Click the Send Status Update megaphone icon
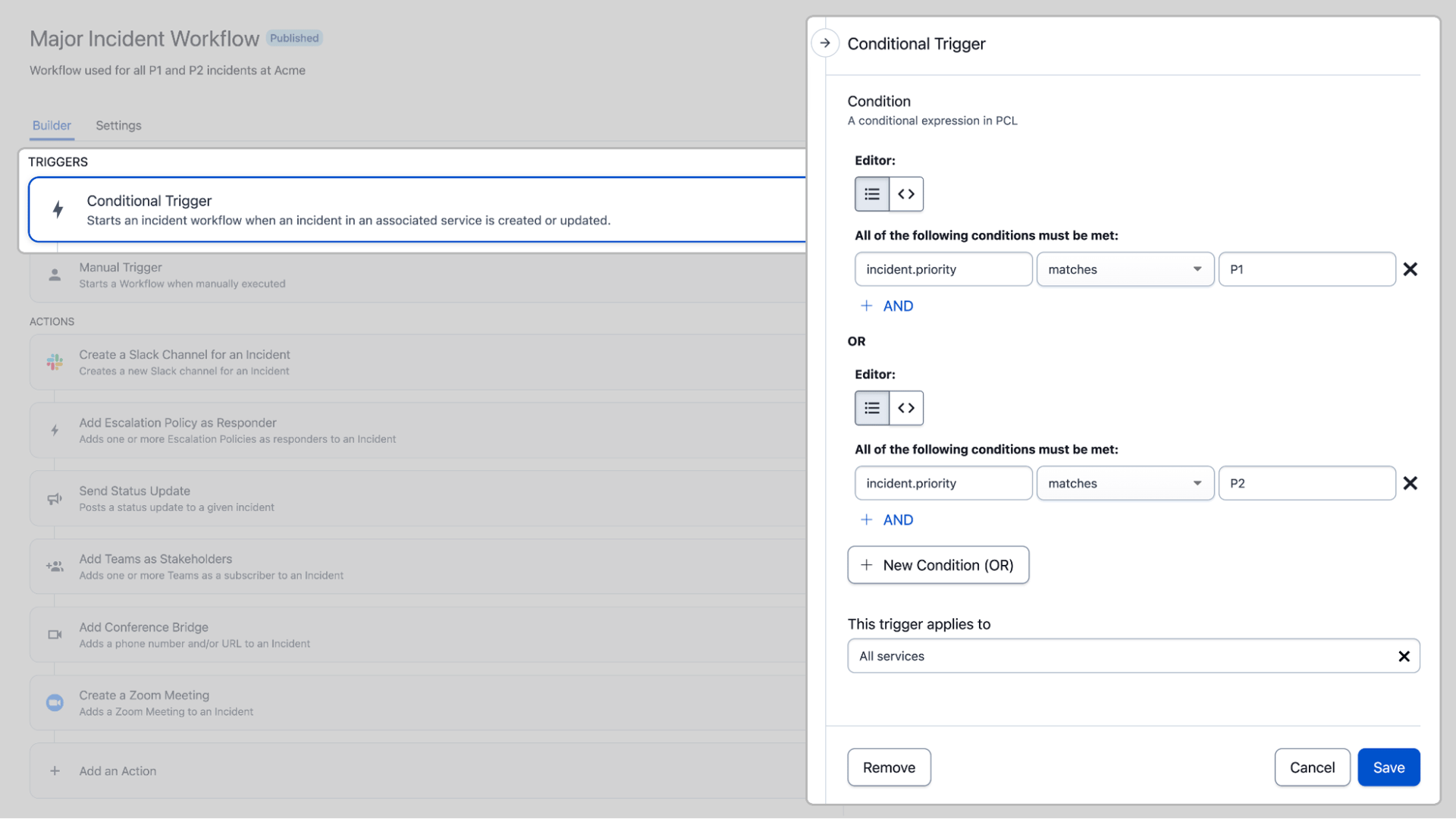Image resolution: width=1456 pixels, height=819 pixels. pyautogui.click(x=54, y=498)
